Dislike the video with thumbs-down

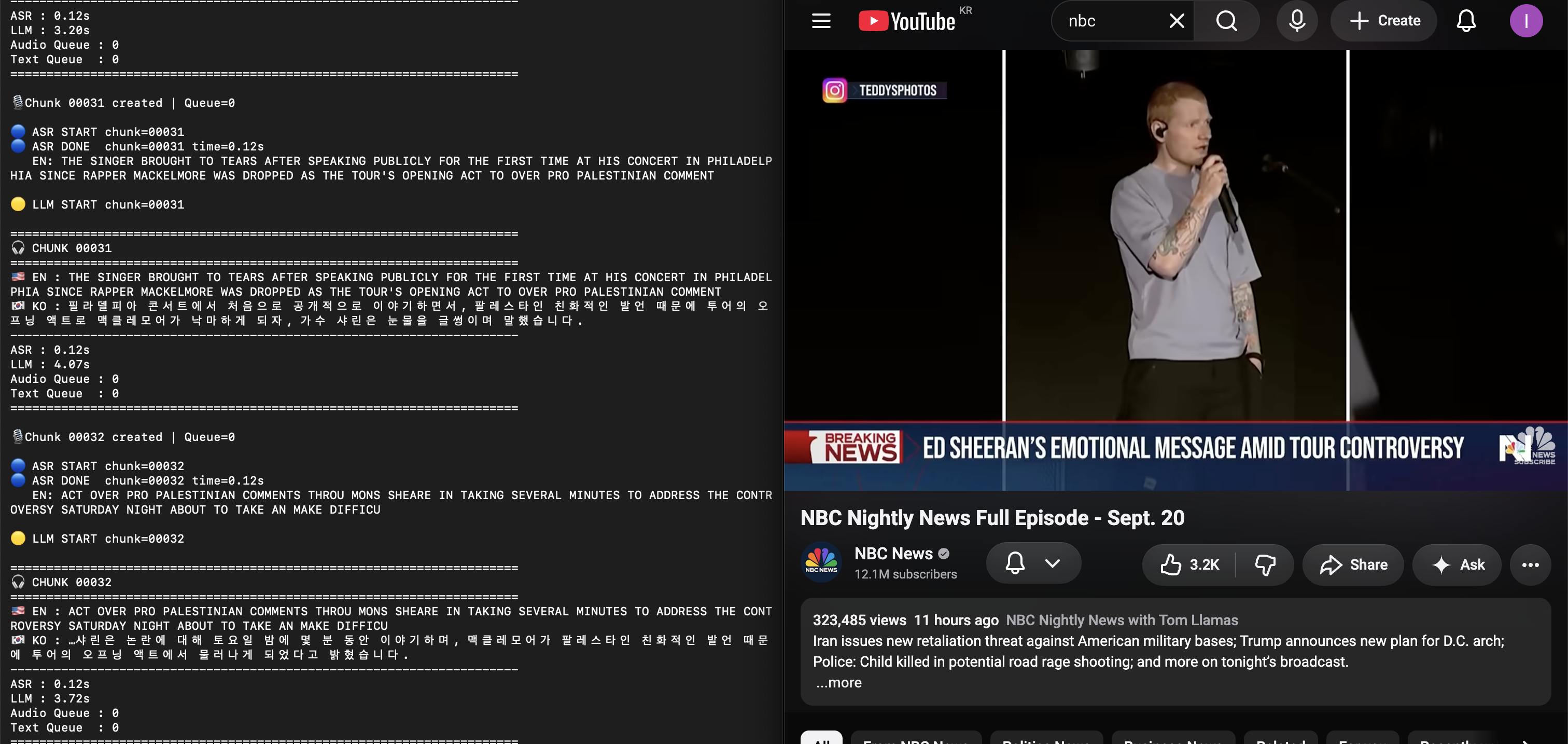tap(1265, 564)
